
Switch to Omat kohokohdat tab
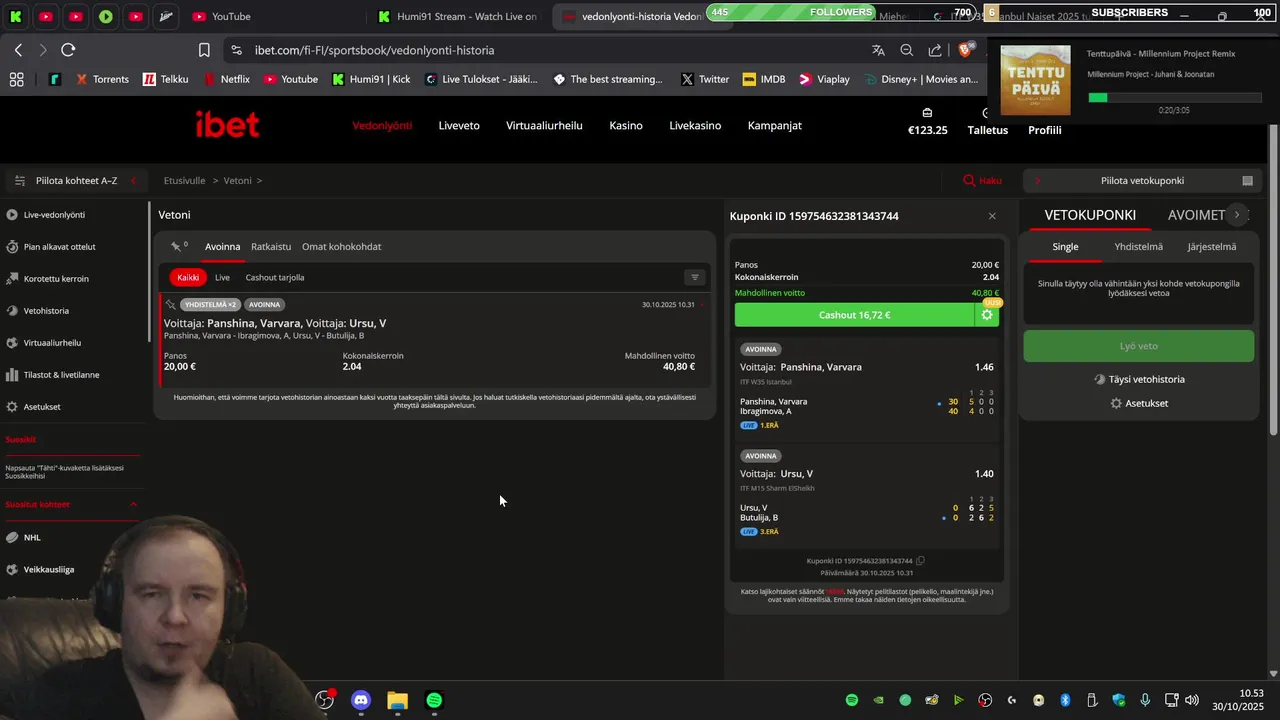tap(341, 247)
